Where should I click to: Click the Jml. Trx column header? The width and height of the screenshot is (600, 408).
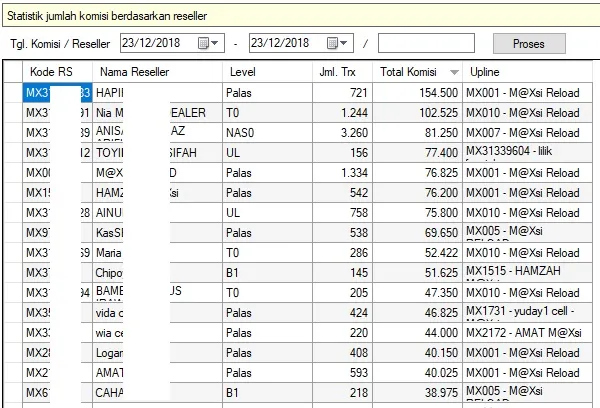click(x=342, y=73)
